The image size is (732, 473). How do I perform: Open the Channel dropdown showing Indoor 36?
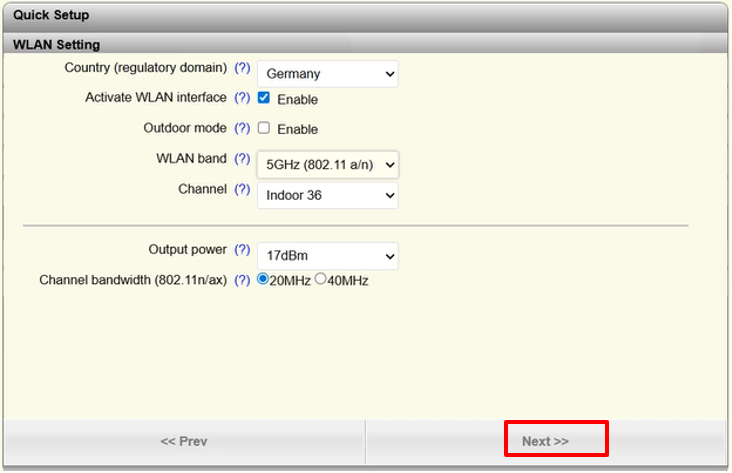click(x=327, y=195)
